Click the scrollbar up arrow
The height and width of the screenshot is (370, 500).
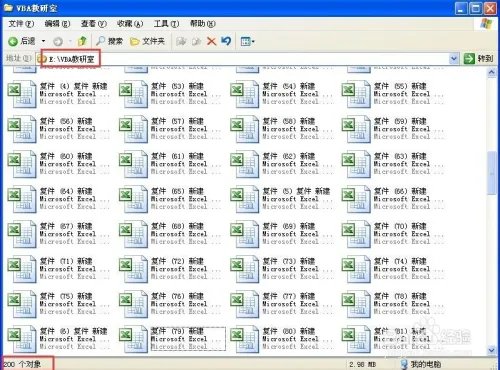point(492,72)
